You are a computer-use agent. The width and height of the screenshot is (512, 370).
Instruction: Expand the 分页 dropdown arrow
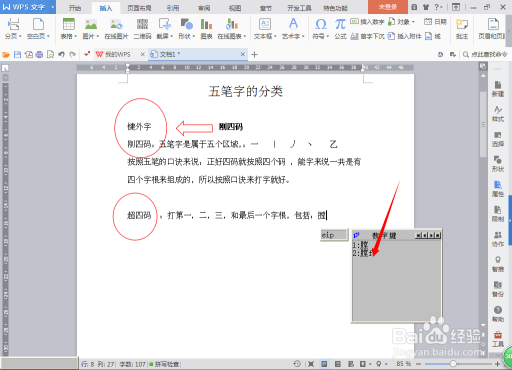(x=20, y=36)
